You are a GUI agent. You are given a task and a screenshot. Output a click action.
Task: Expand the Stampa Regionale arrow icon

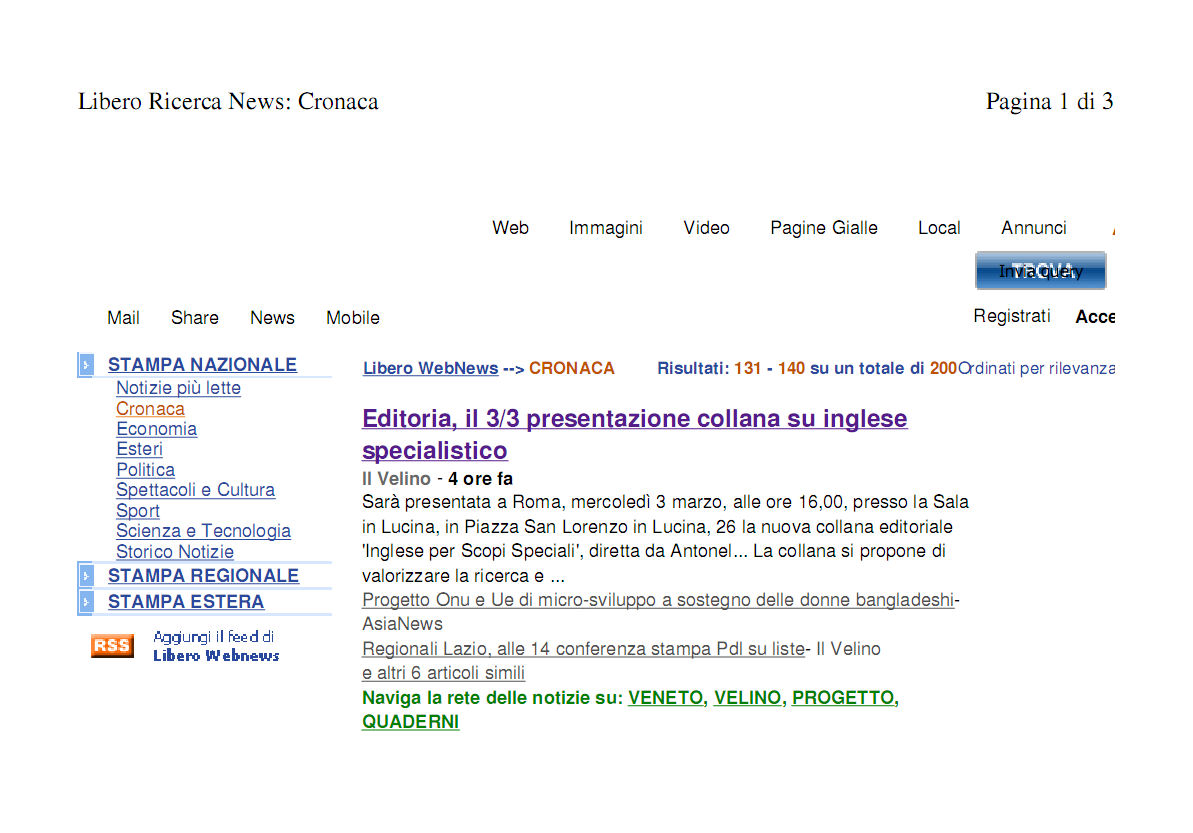click(86, 576)
